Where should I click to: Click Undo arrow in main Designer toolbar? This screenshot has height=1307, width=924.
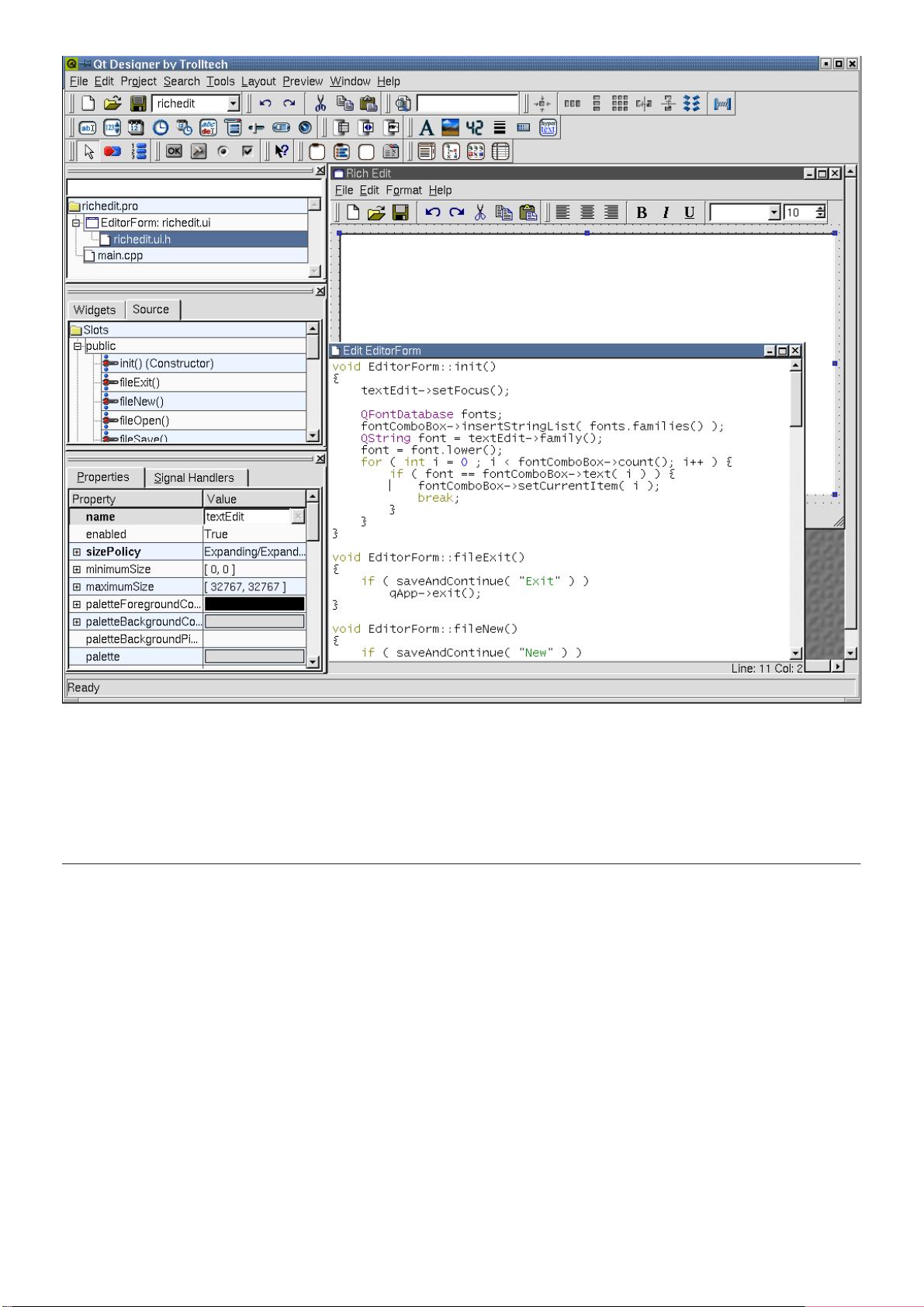(x=265, y=103)
